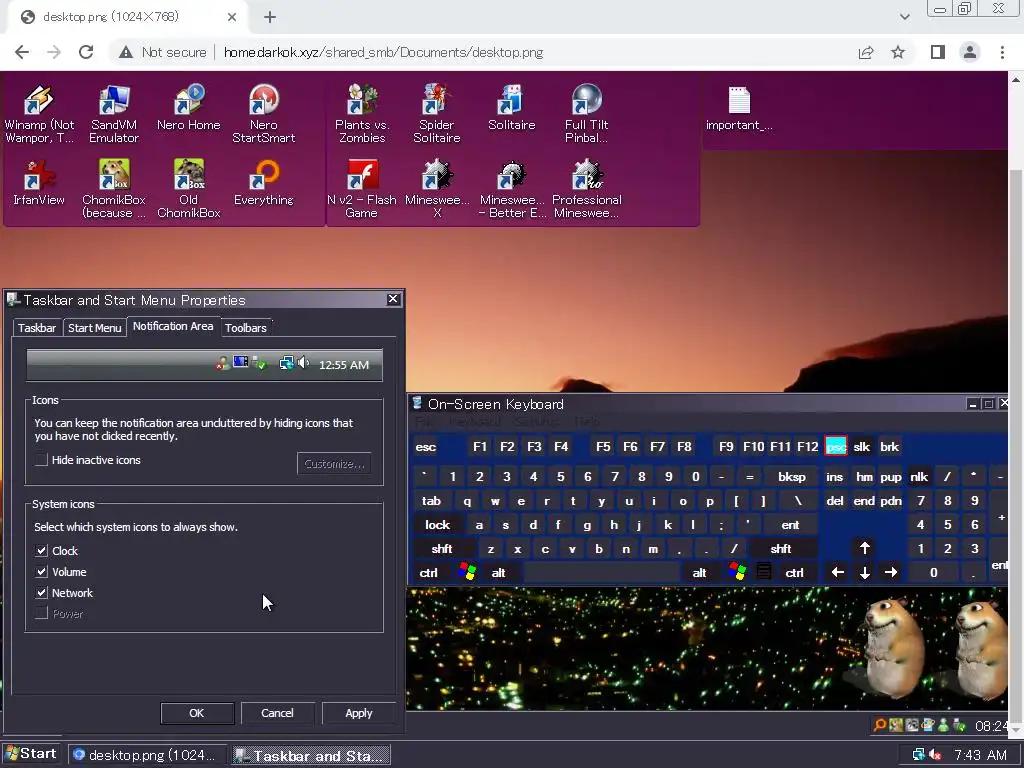
Task: Uncheck the Volume system icon
Action: [41, 571]
